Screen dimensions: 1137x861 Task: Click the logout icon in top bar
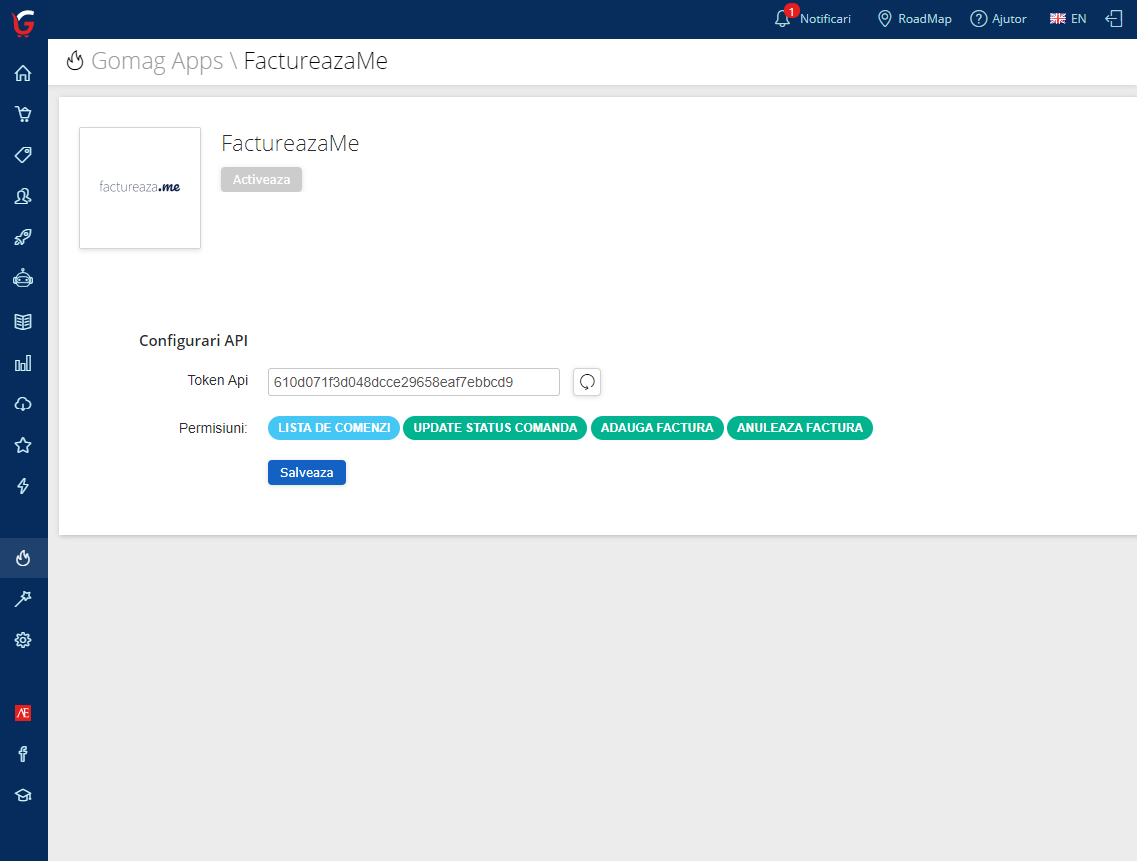click(x=1114, y=19)
